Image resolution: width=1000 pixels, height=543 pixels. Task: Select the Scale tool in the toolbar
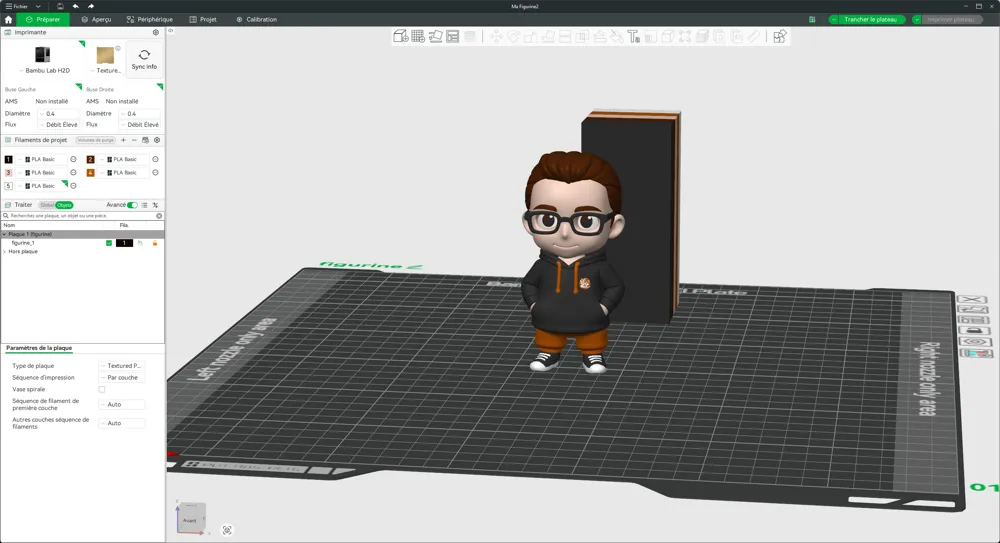click(530, 36)
